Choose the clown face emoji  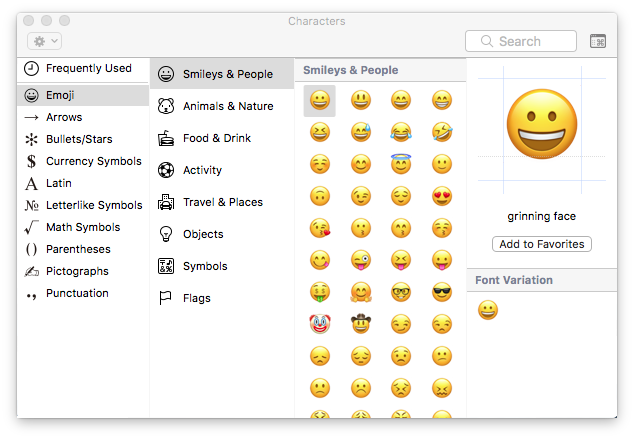coord(320,324)
